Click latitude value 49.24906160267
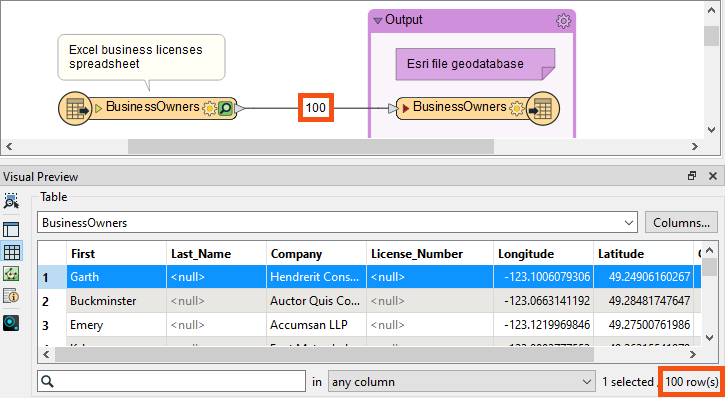This screenshot has height=398, width=725. [643, 277]
